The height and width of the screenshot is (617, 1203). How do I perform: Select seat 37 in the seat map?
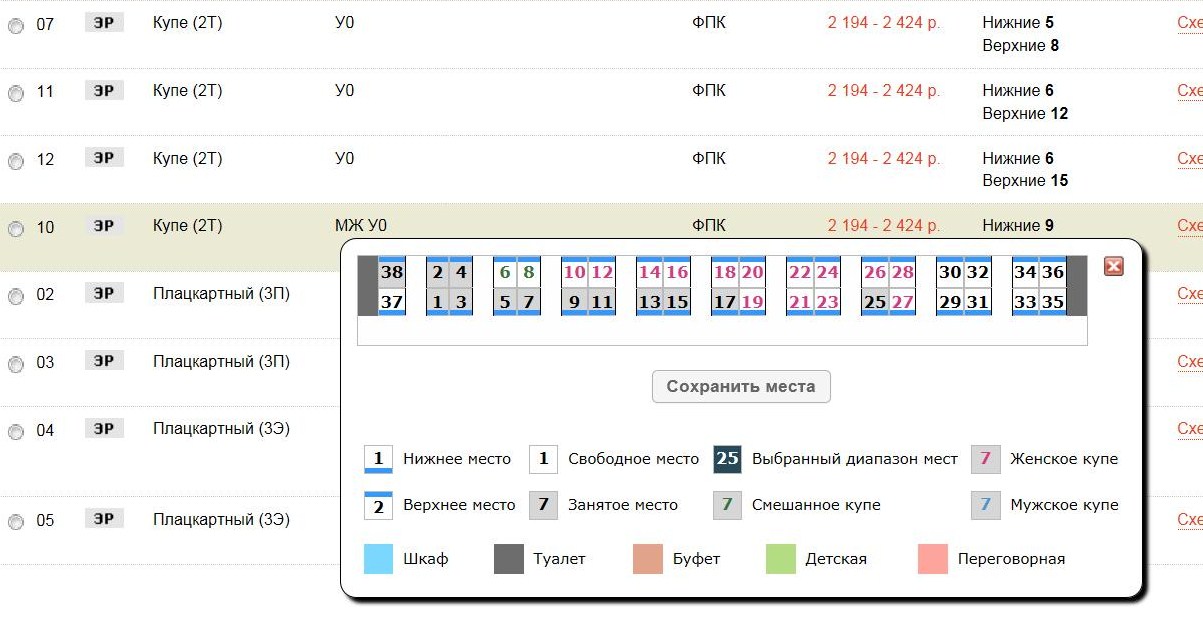392,302
